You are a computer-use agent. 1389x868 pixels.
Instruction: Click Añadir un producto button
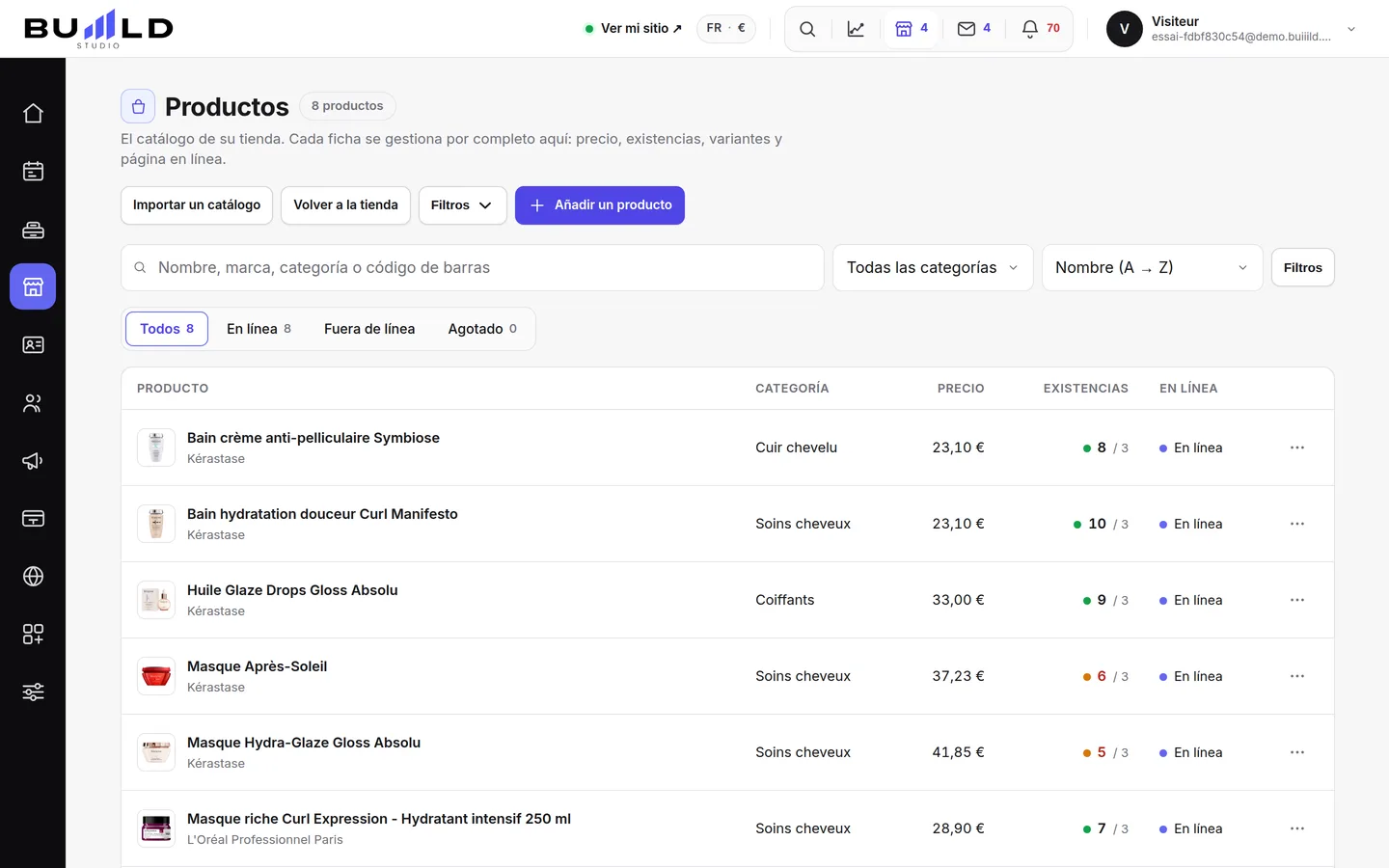(x=600, y=205)
